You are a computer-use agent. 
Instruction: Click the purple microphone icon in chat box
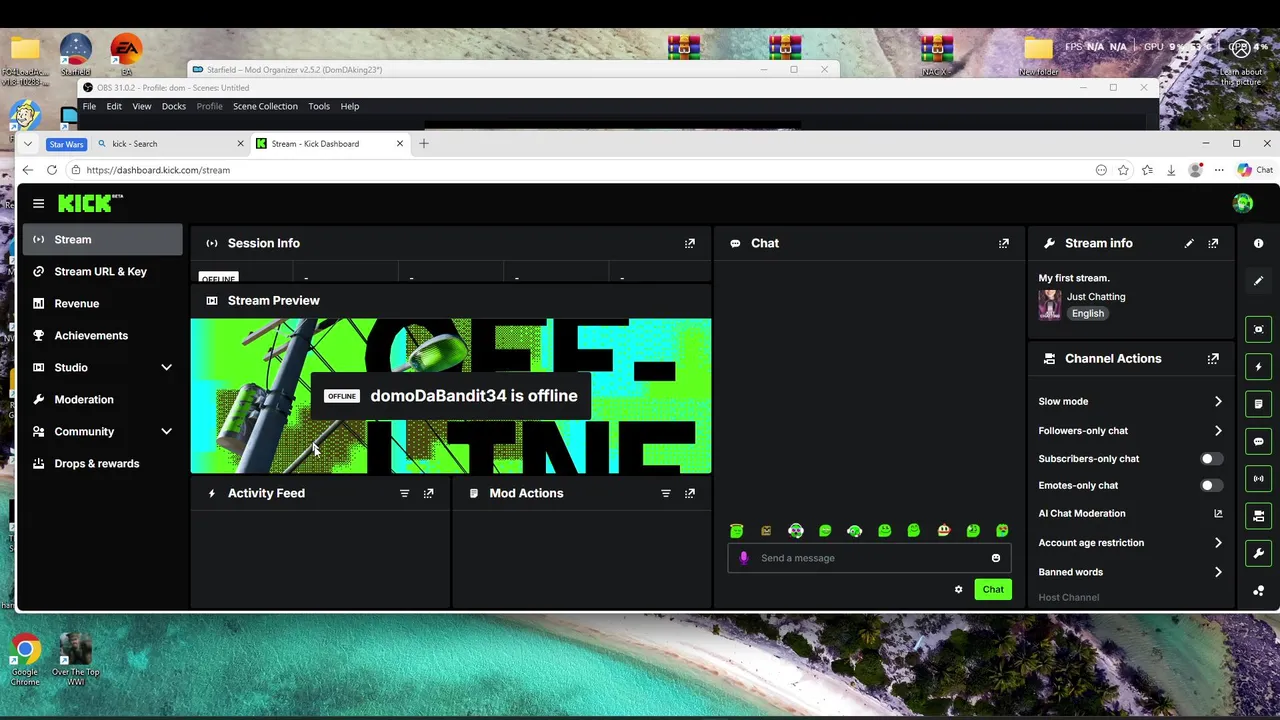click(743, 558)
